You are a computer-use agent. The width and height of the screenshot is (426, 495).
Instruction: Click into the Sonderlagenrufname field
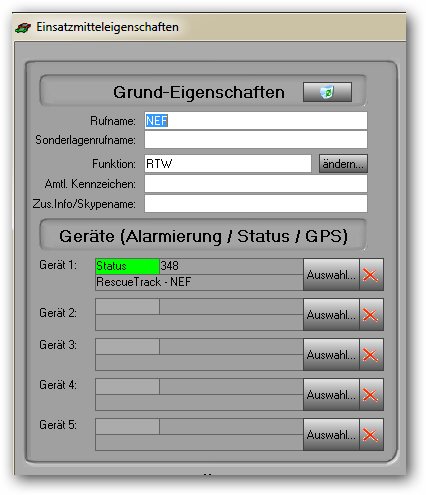click(x=256, y=140)
